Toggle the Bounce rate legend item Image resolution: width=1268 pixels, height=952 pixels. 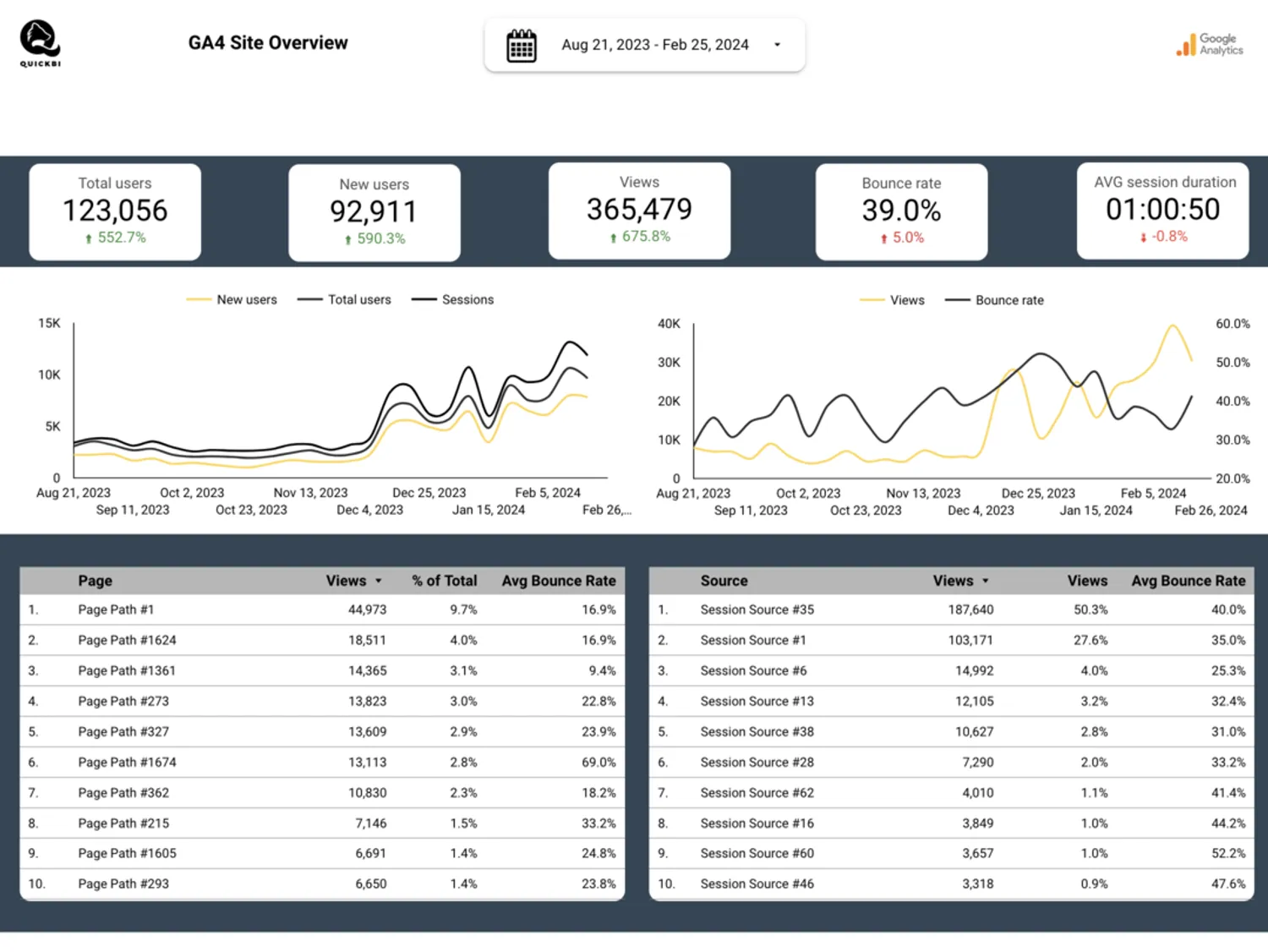[x=994, y=300]
